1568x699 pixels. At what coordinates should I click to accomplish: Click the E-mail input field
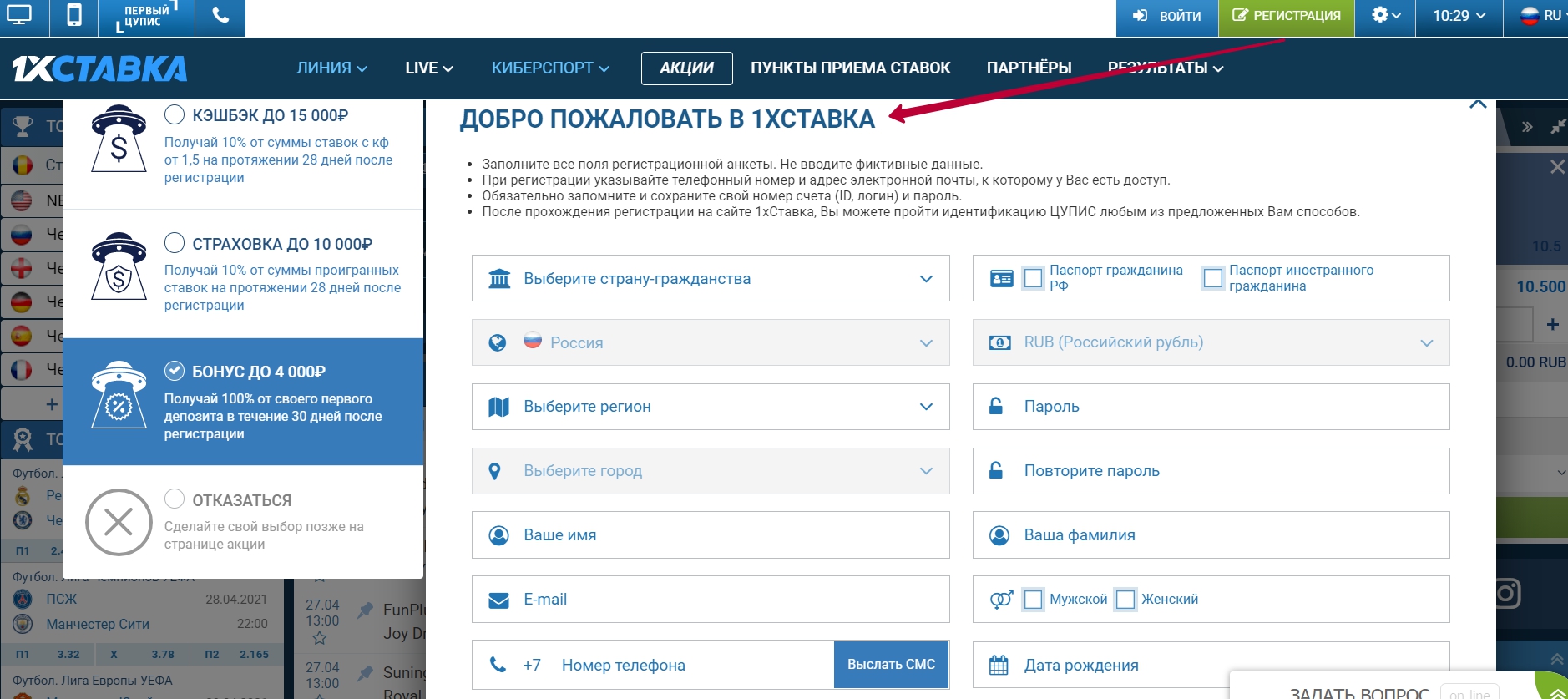tap(711, 600)
